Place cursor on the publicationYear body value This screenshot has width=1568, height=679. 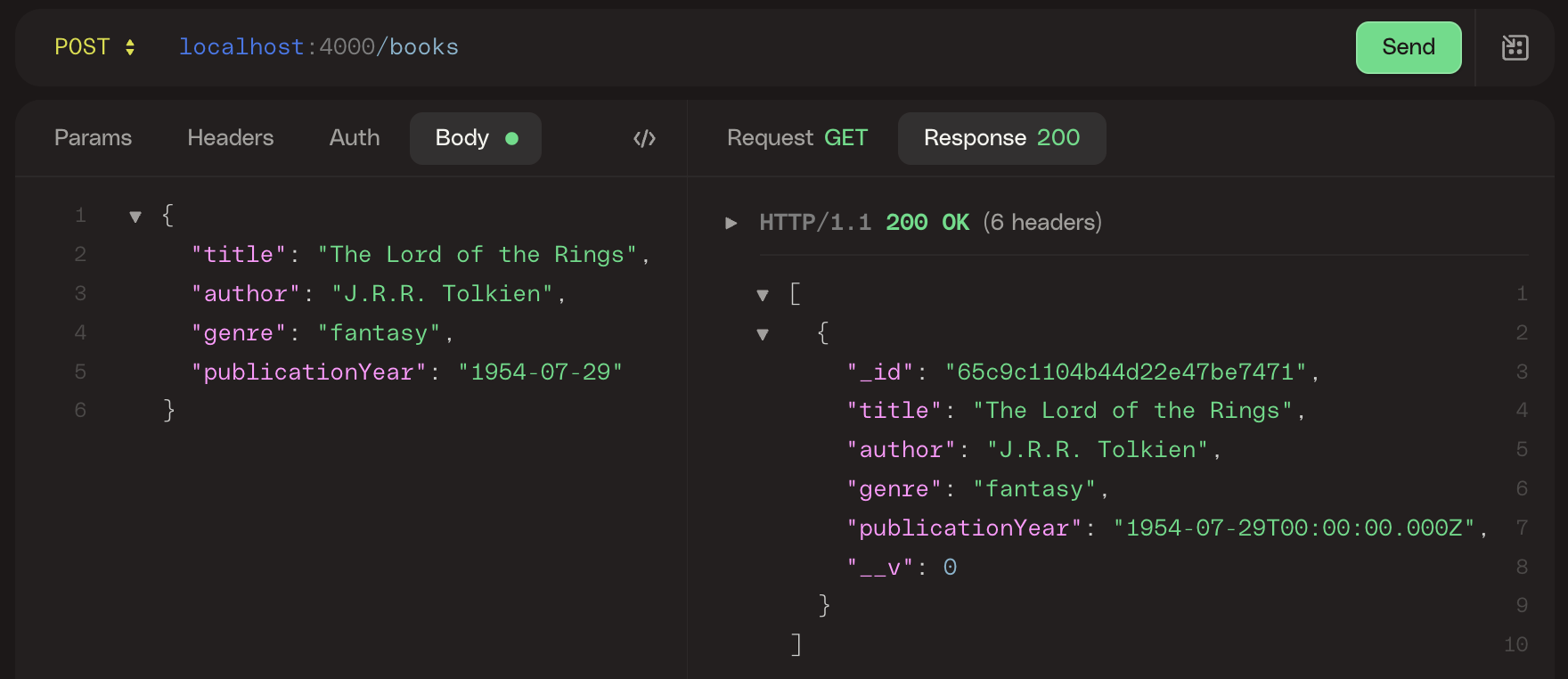pos(540,372)
